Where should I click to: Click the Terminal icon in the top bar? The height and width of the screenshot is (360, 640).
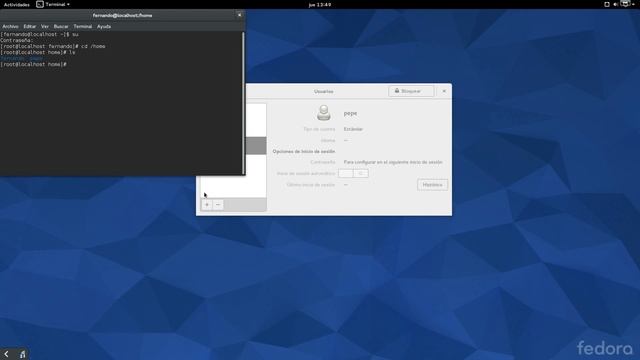click(40, 4)
